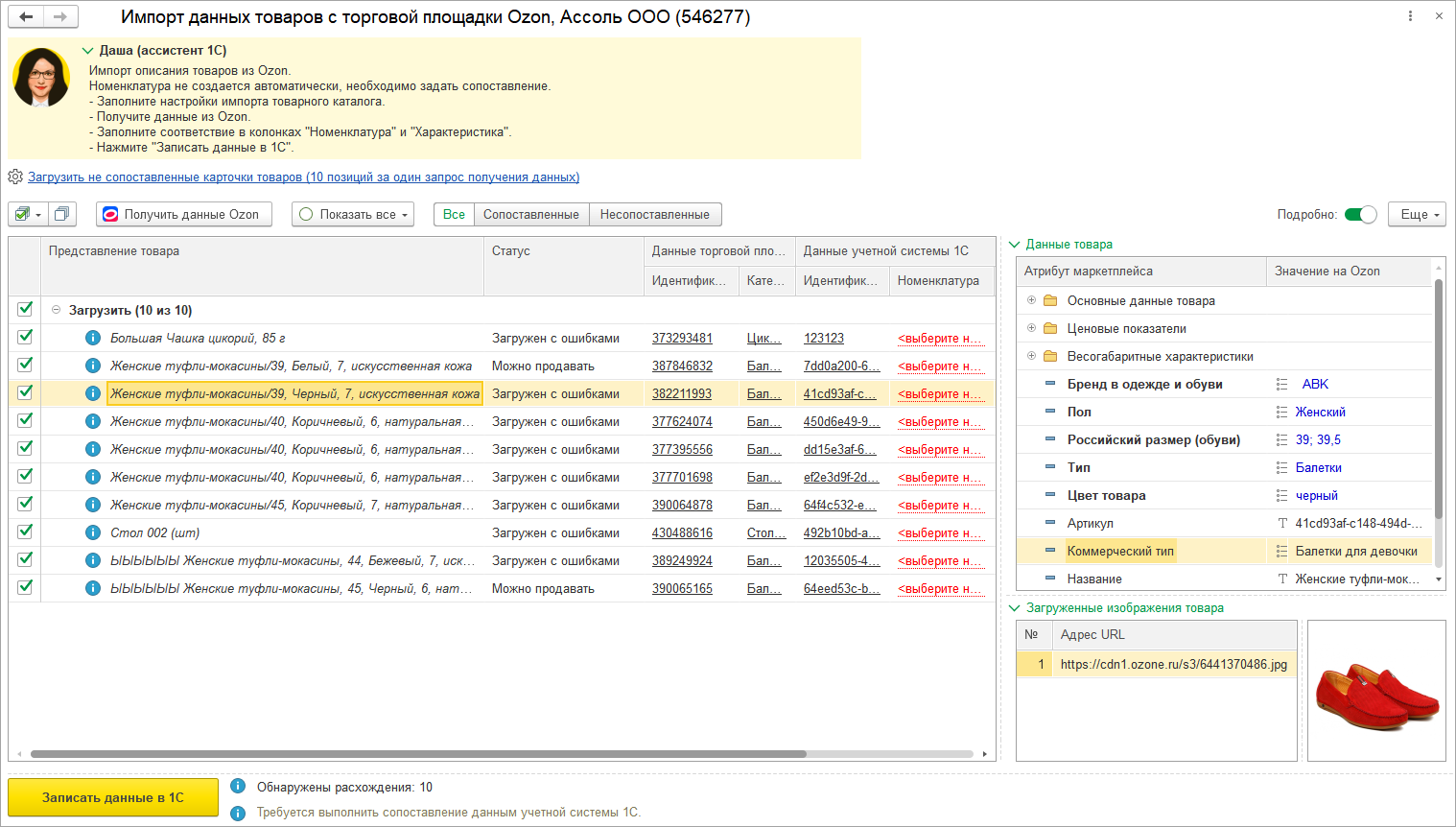Click list icon next to Бренд value ABK
1456x827 pixels.
pos(1281,384)
